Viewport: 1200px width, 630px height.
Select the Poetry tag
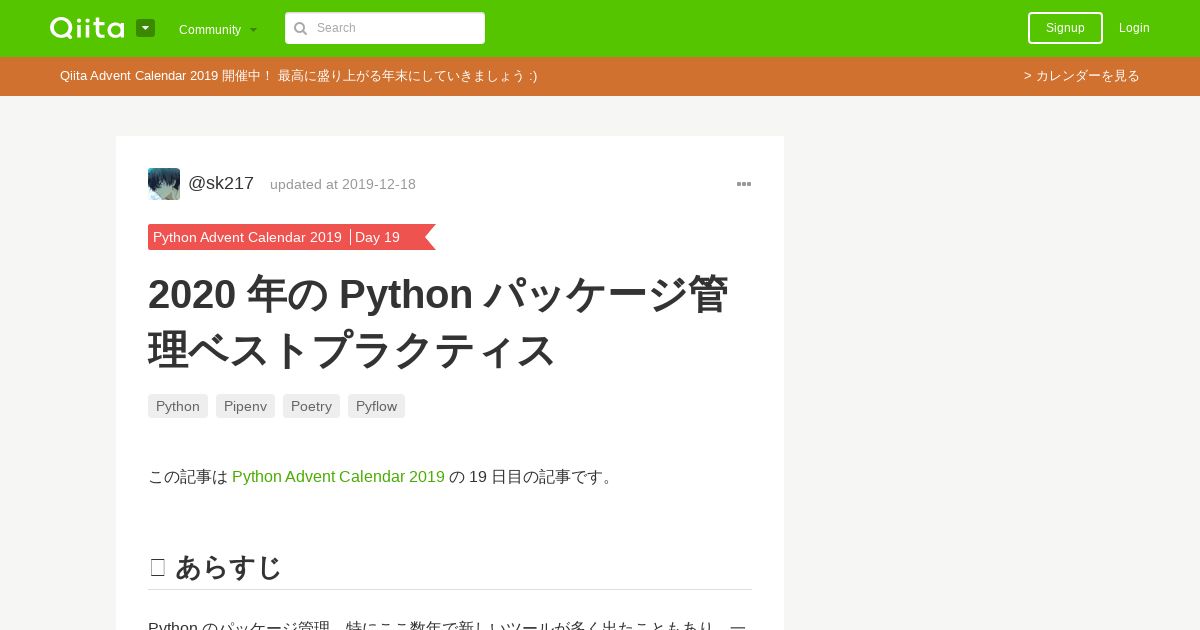[x=311, y=406]
